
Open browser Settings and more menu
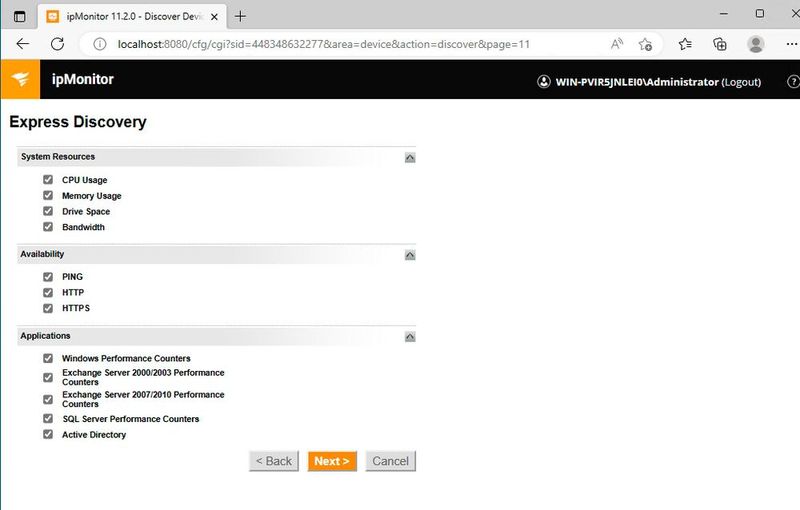[x=791, y=44]
